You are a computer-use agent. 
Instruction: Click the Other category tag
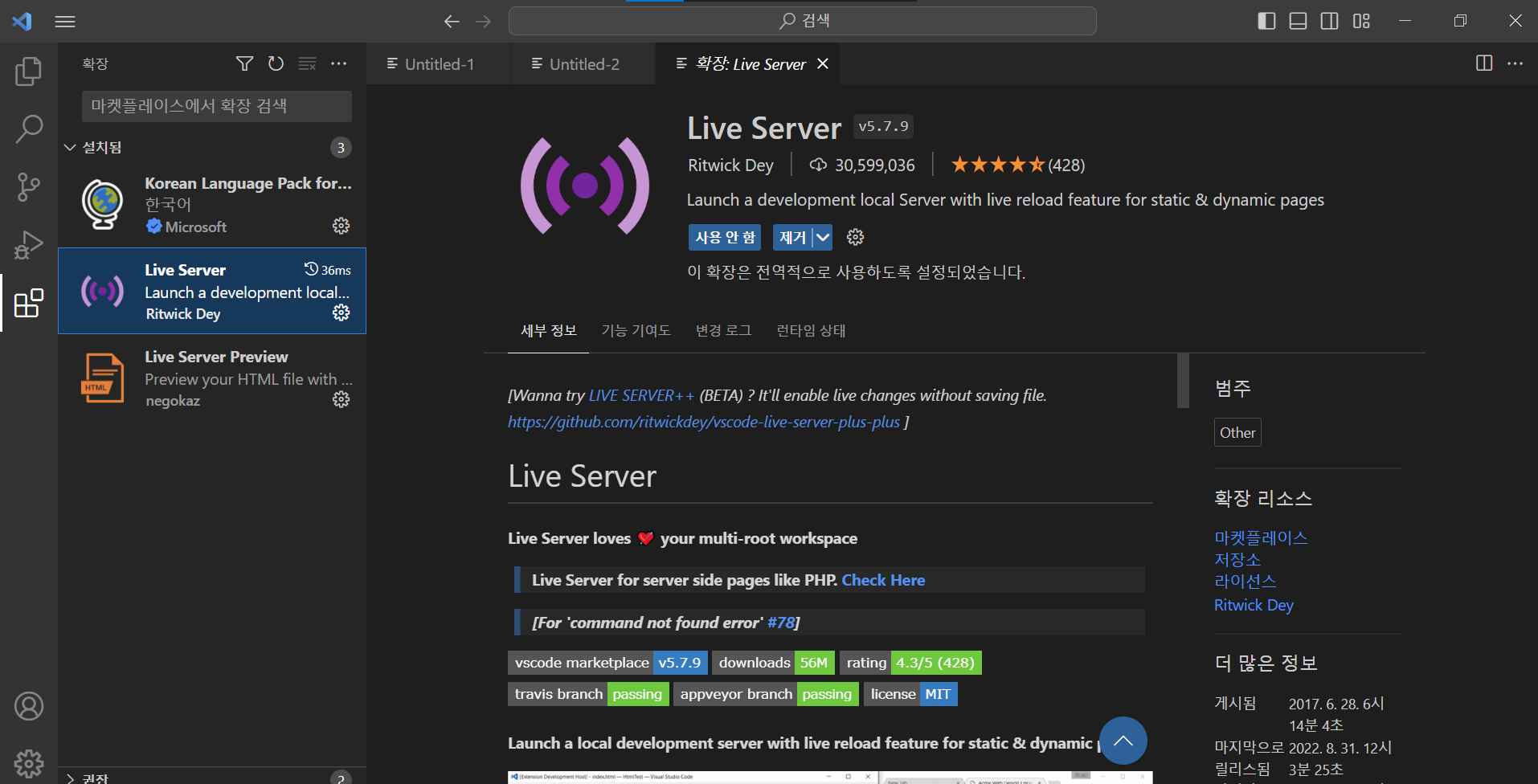tap(1237, 432)
